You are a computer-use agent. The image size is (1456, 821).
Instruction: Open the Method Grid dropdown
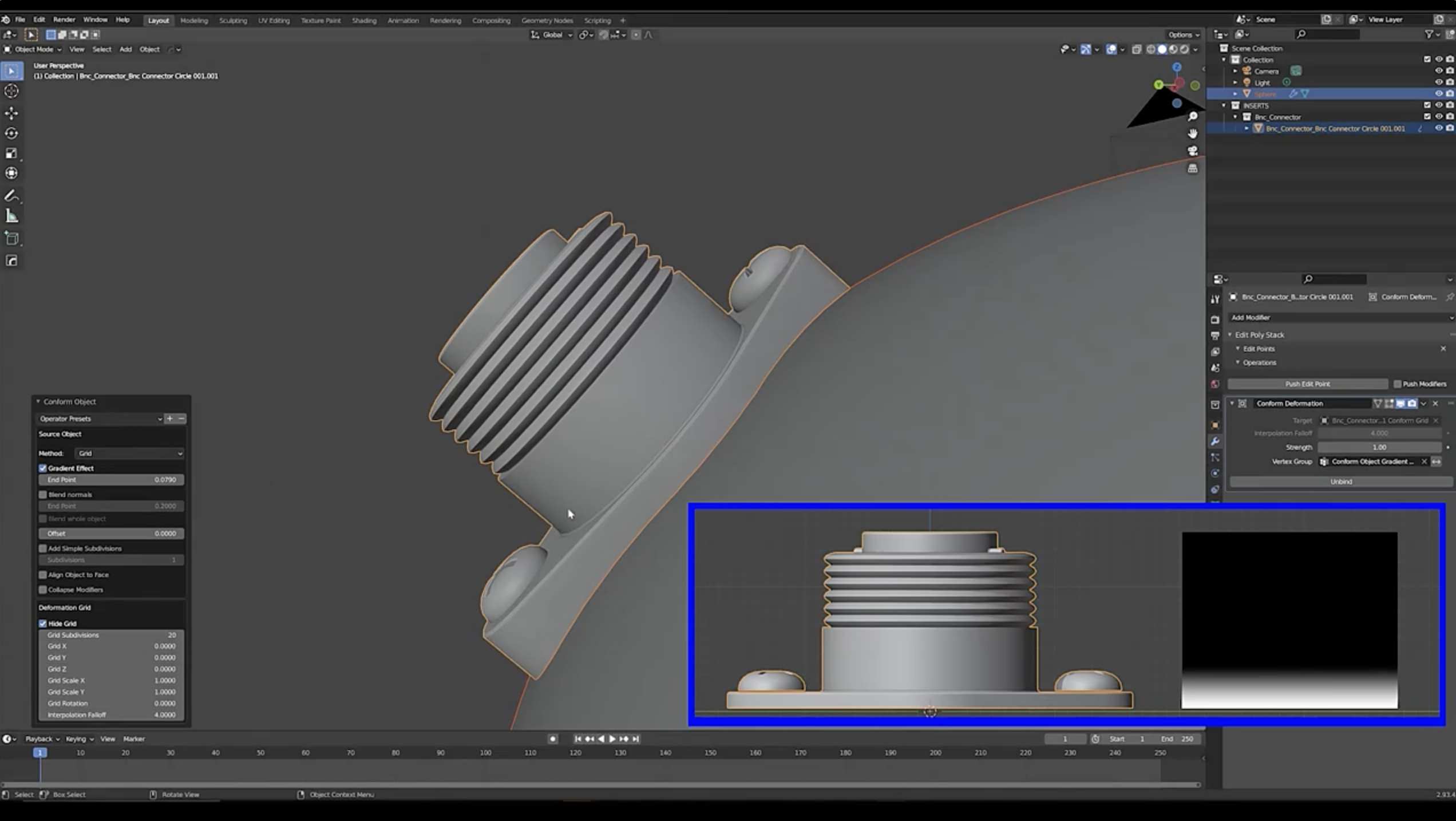130,453
